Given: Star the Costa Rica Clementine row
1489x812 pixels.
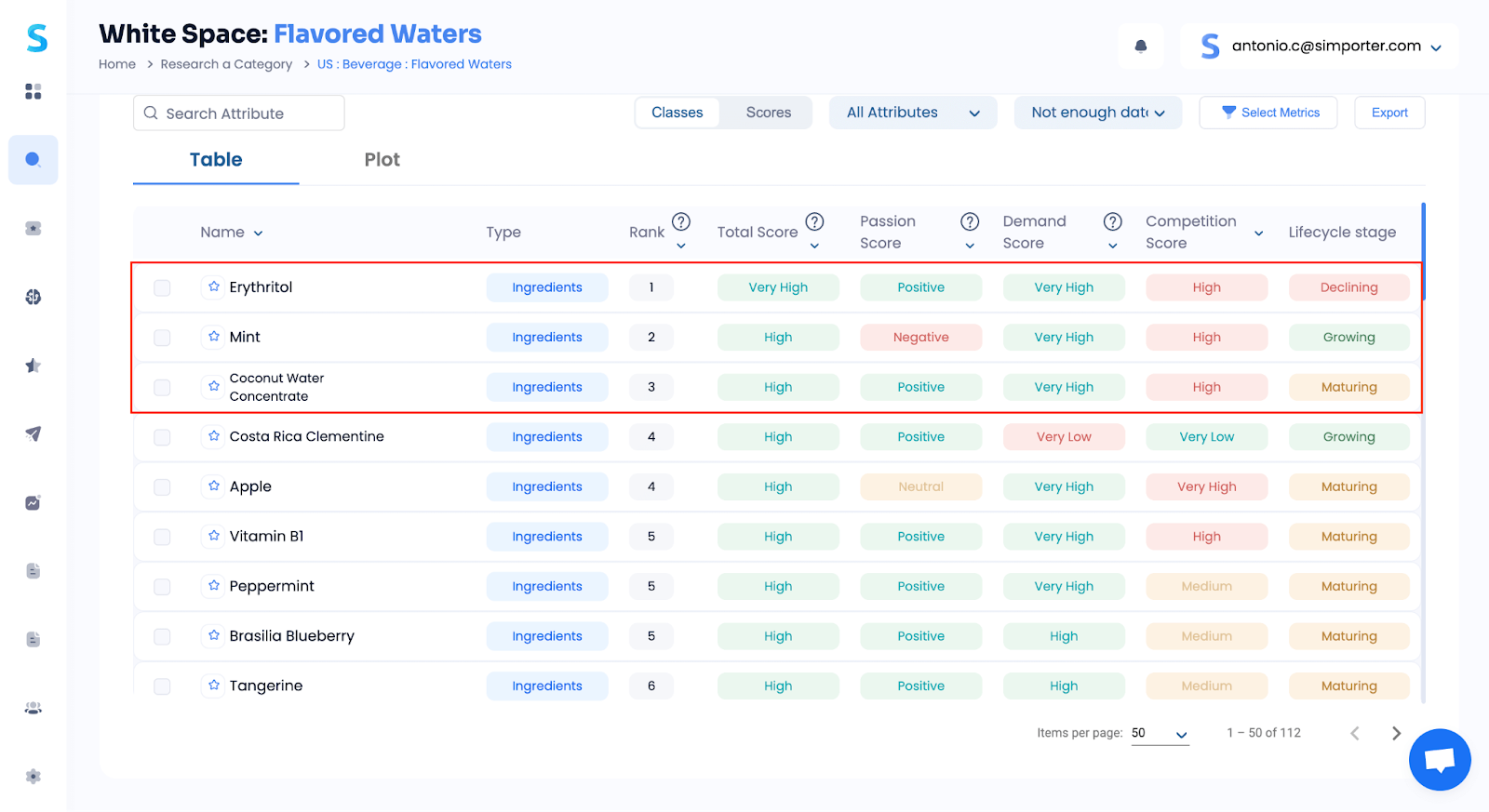Looking at the screenshot, I should point(214,436).
